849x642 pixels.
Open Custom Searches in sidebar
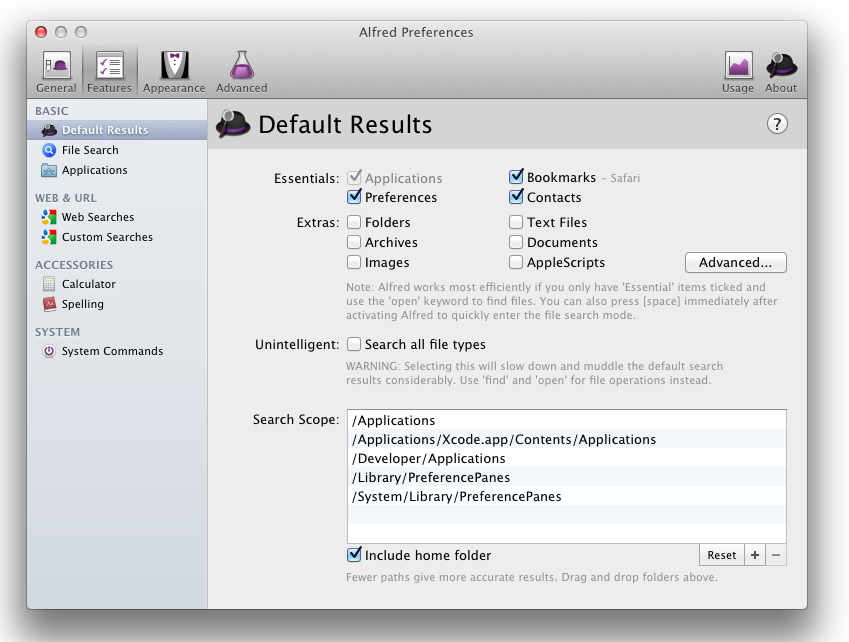117,237
